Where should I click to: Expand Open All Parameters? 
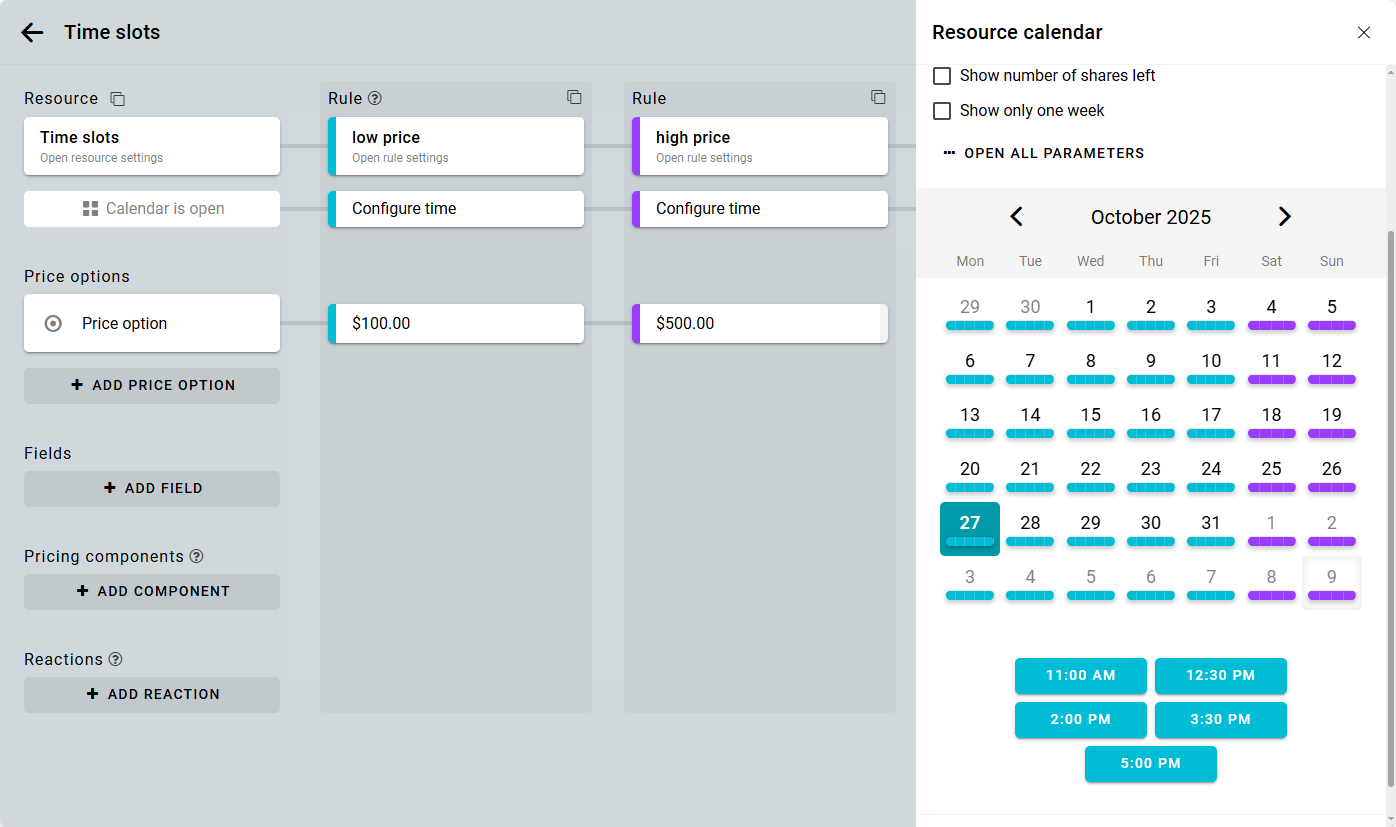(x=1043, y=153)
